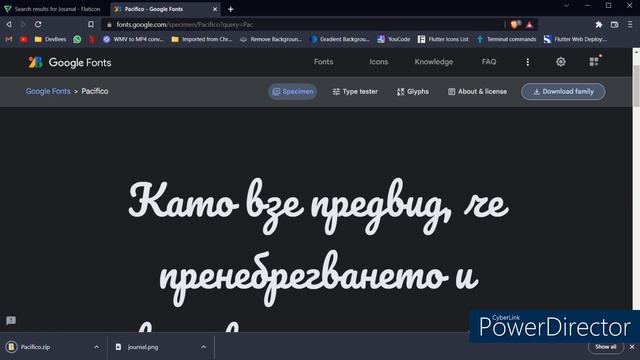Viewport: 640px width, 360px height.
Task: Open the three-dot more options menu
Action: coord(527,62)
